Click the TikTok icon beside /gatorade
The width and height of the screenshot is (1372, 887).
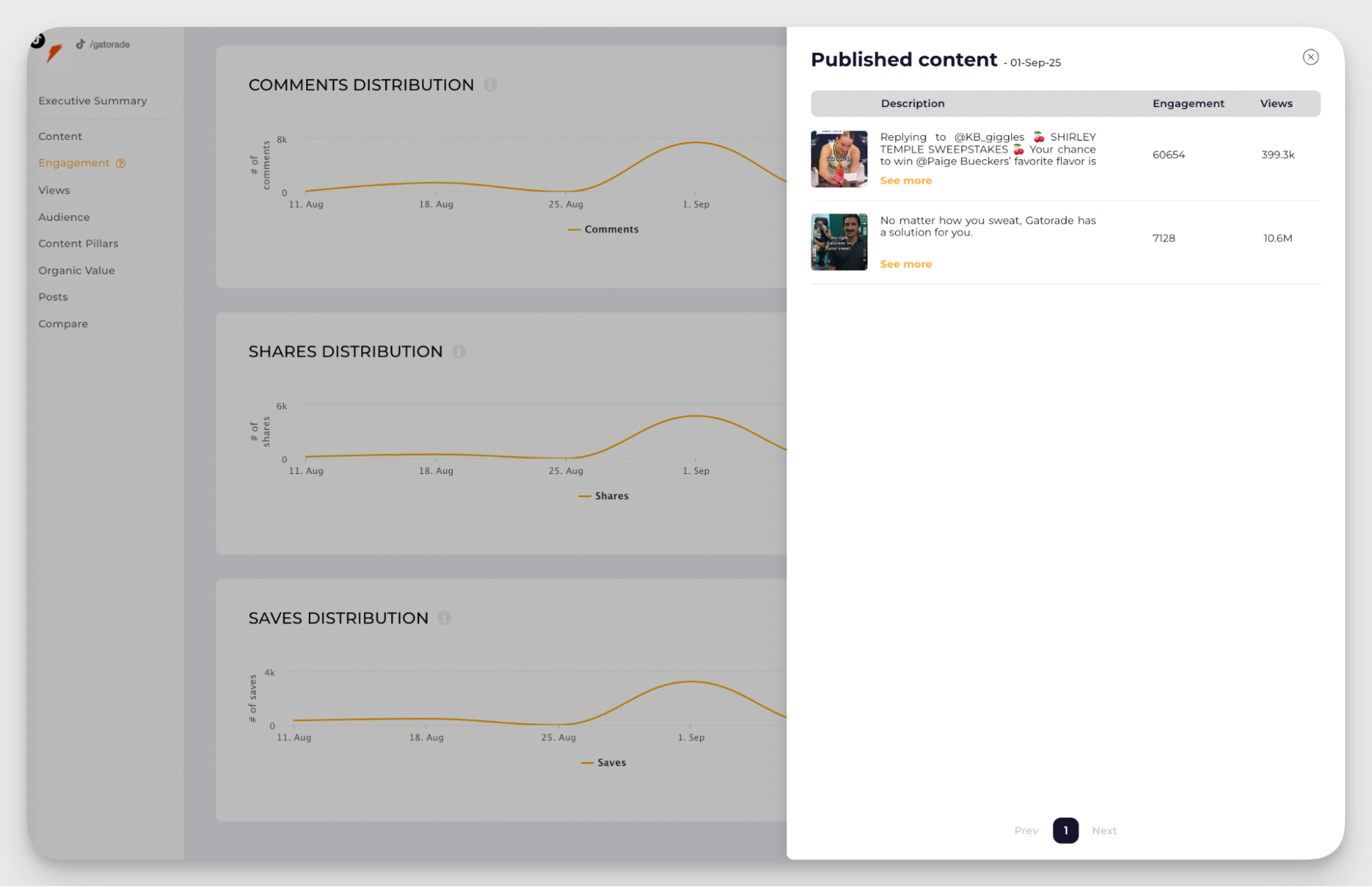[80, 45]
